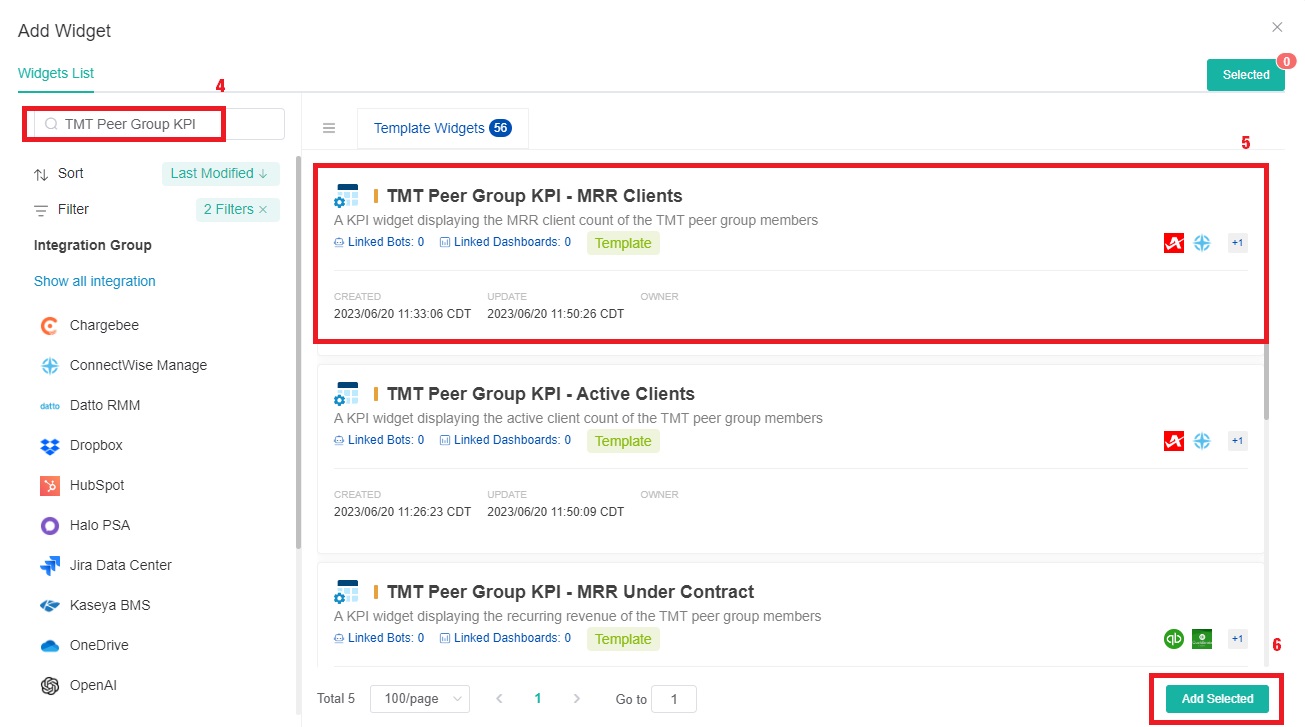1305x727 pixels.
Task: Click the Kaseya BMS logo icon
Action: click(x=50, y=606)
